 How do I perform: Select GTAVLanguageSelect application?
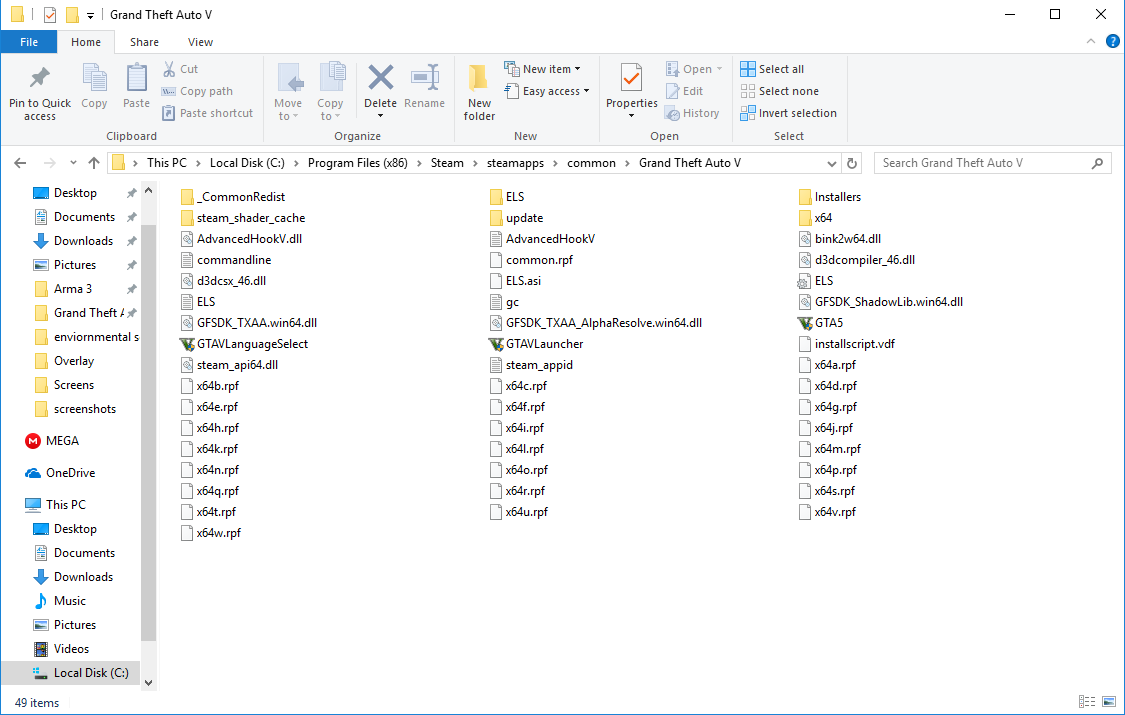244,344
